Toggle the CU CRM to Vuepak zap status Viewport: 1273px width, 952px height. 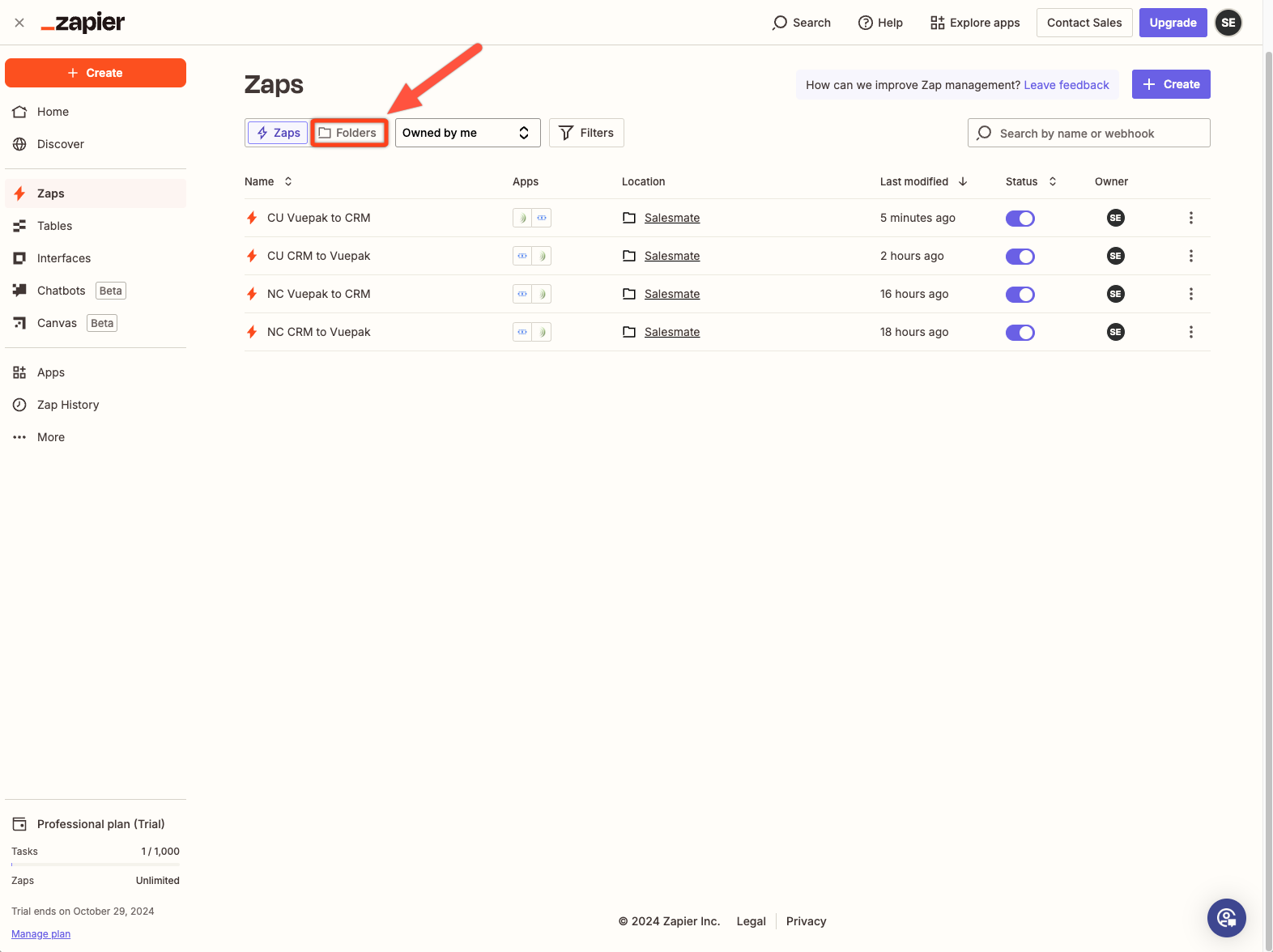[1020, 257]
